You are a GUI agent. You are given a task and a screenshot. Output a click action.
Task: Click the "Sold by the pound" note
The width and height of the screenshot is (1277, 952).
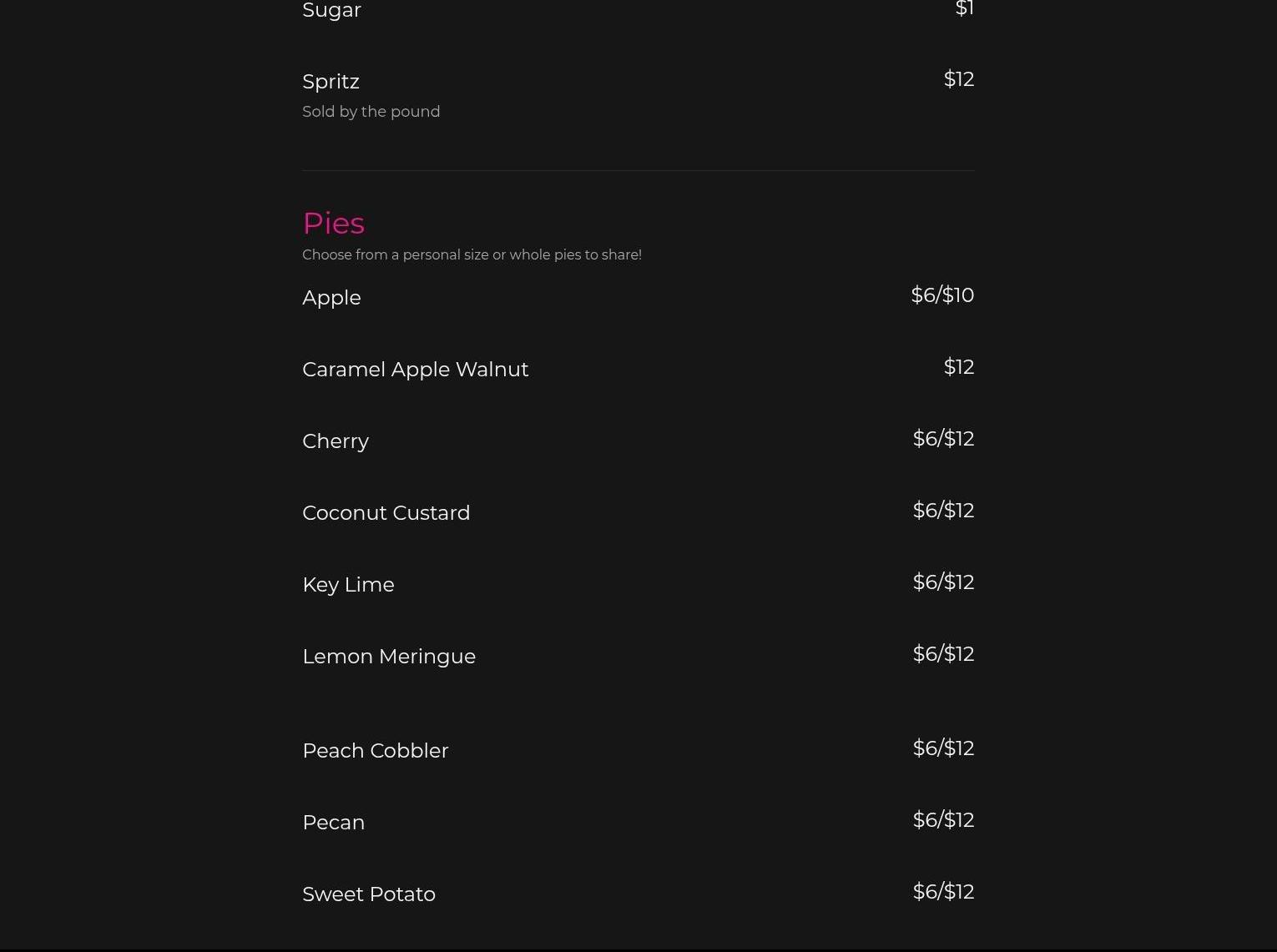pyautogui.click(x=371, y=112)
